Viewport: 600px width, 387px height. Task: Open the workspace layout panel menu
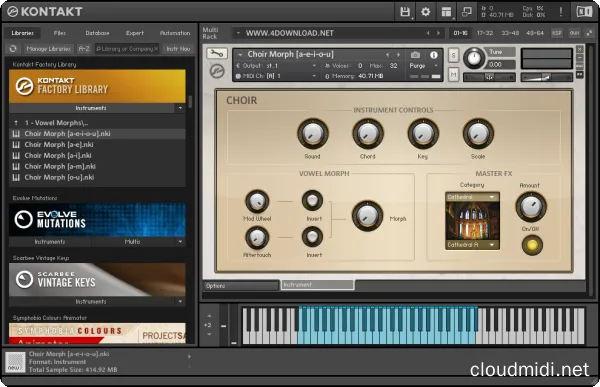pyautogui.click(x=446, y=12)
